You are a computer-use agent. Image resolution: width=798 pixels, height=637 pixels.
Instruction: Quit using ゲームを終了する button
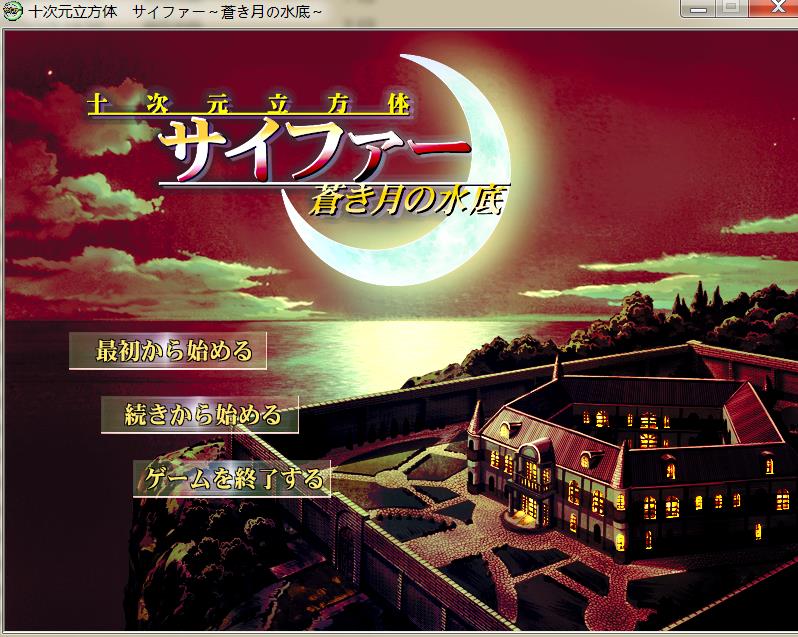232,479
